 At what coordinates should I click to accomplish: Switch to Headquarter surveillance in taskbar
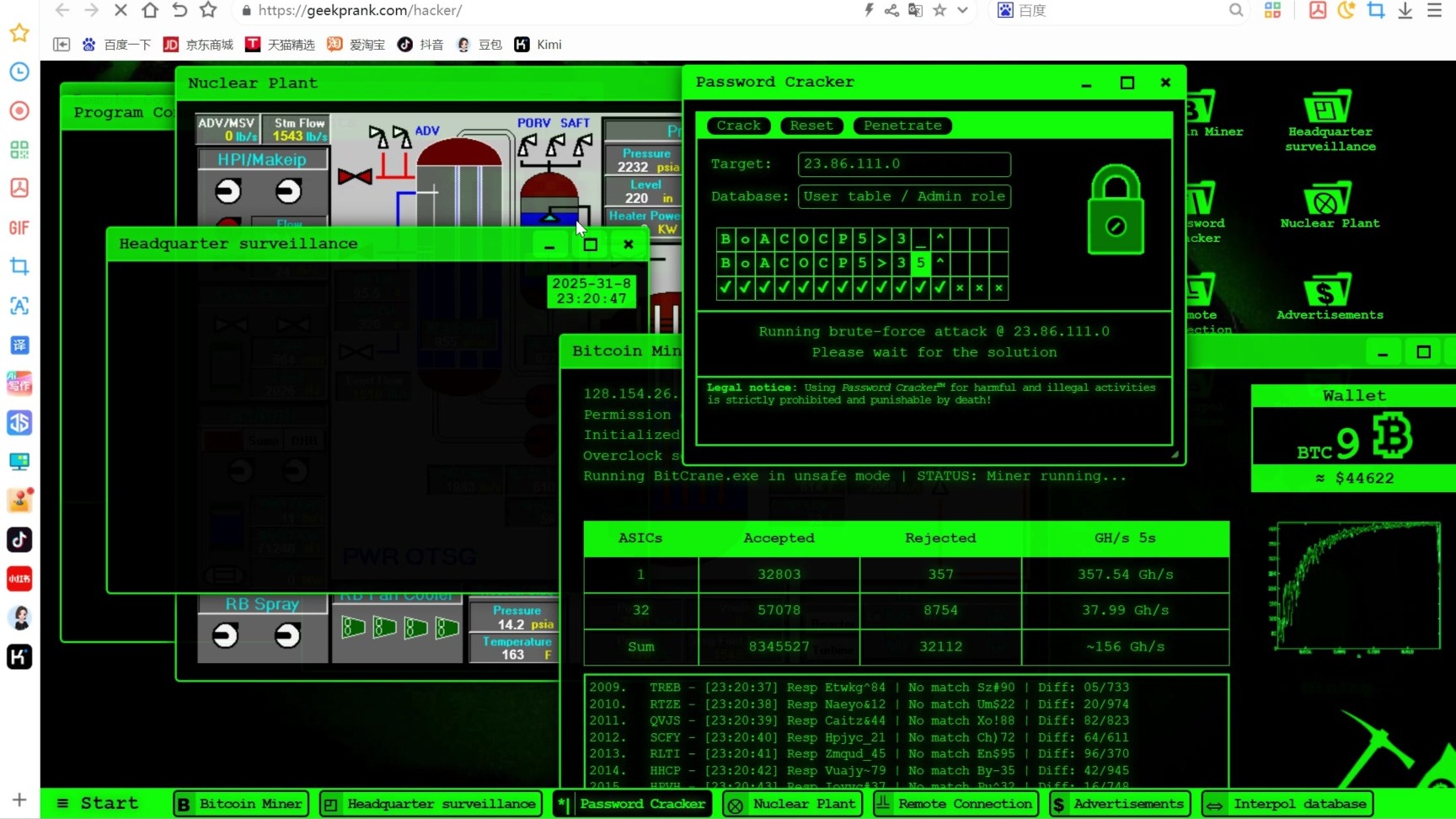(431, 804)
